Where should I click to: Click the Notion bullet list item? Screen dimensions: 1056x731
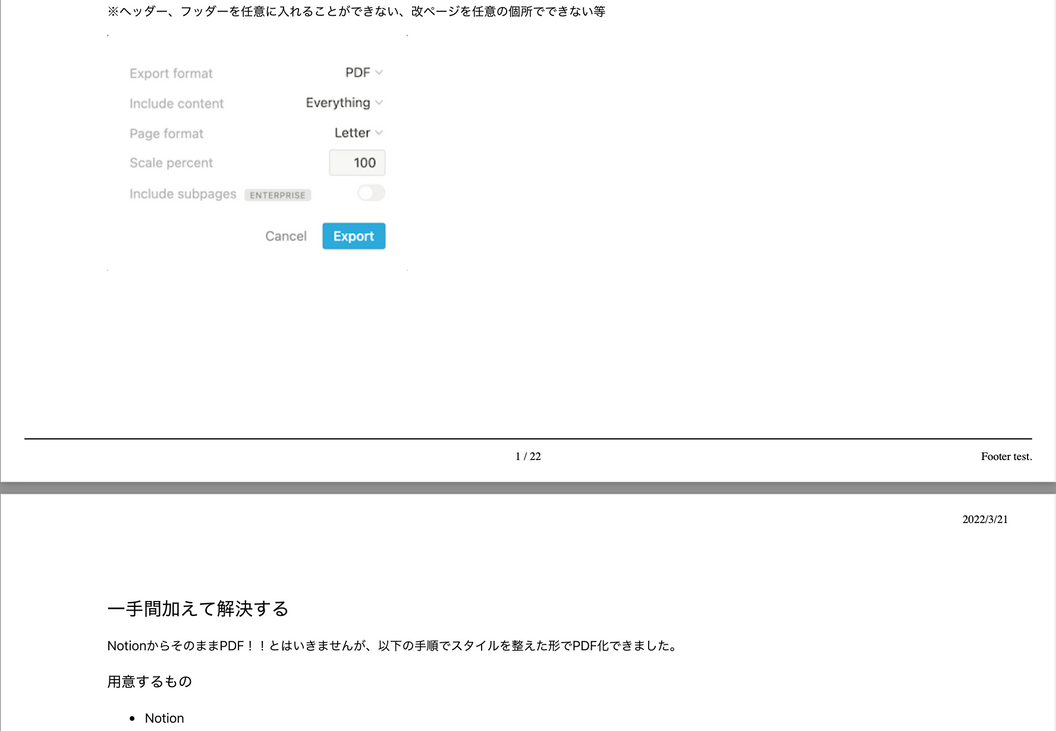tap(164, 718)
